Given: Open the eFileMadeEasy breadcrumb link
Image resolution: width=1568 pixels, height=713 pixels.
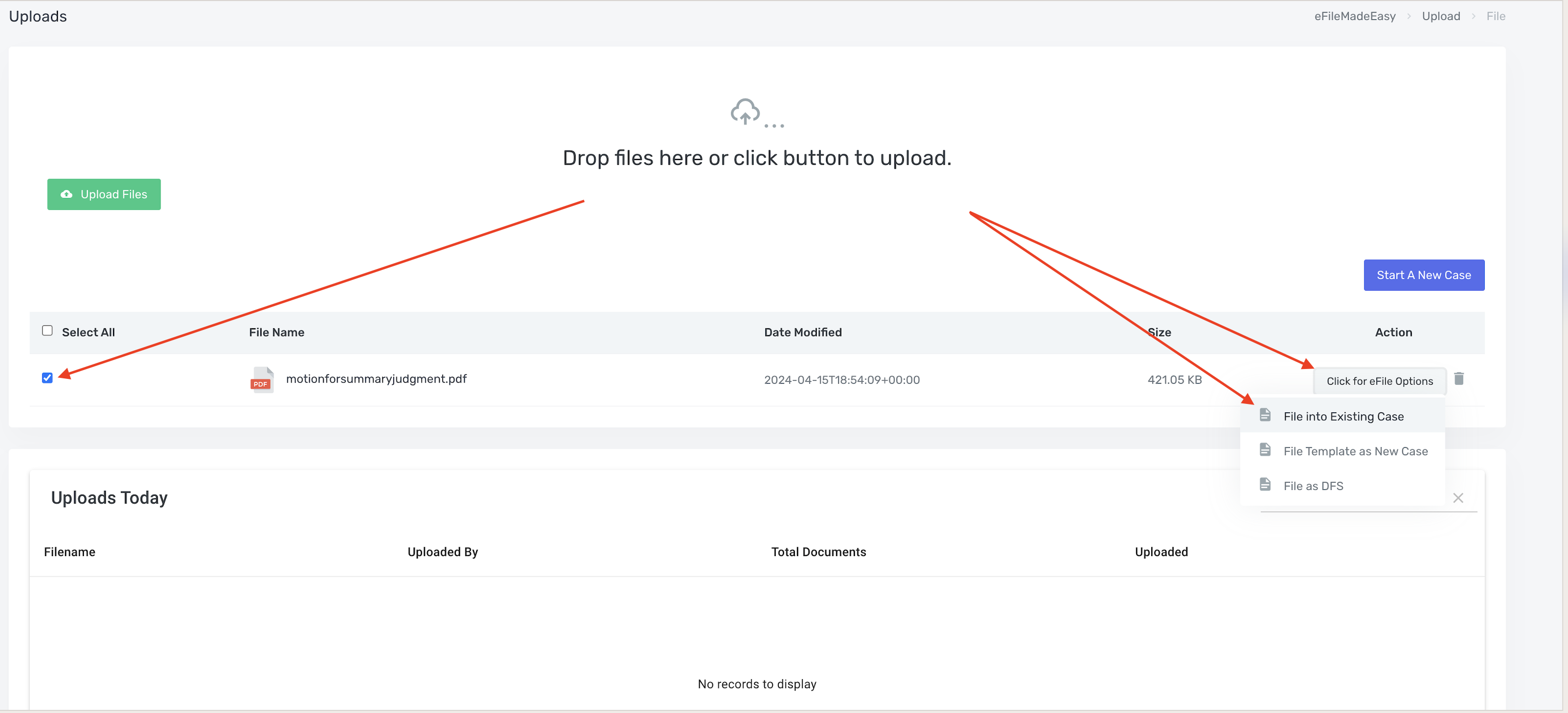Looking at the screenshot, I should [x=1354, y=17].
